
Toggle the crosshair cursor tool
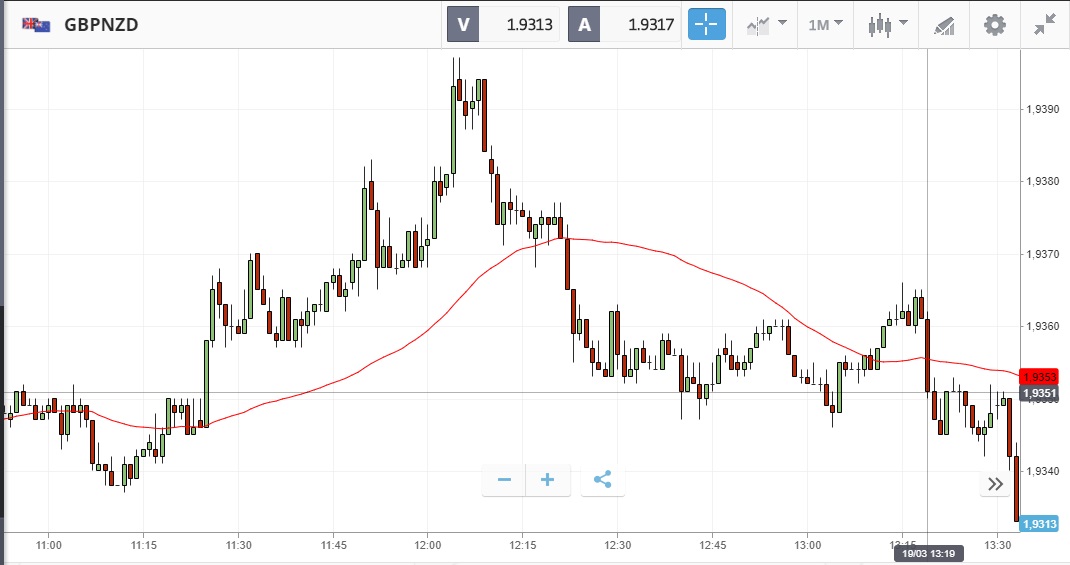click(706, 25)
